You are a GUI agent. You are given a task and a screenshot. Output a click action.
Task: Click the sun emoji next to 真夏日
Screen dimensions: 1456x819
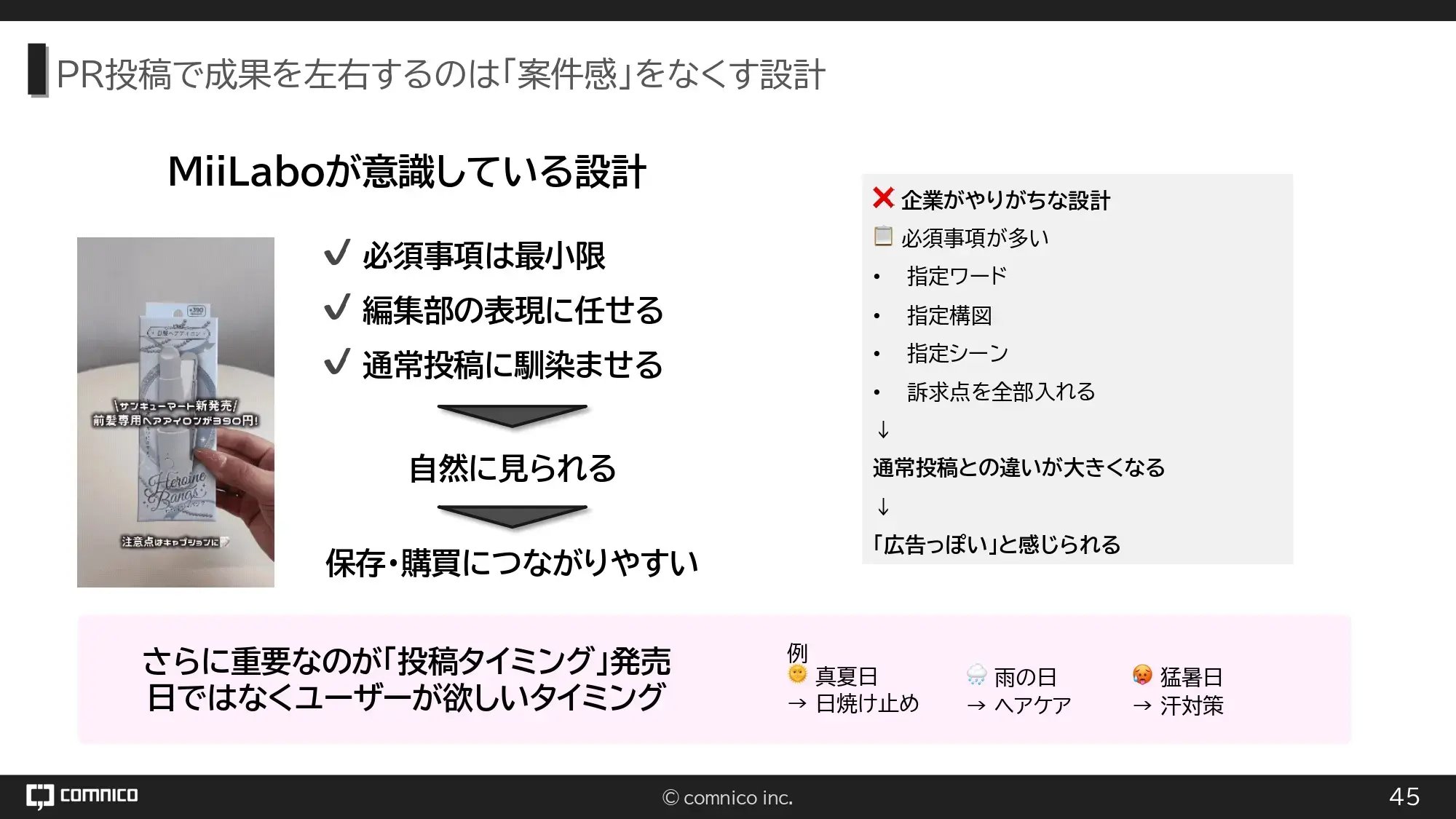[x=798, y=675]
